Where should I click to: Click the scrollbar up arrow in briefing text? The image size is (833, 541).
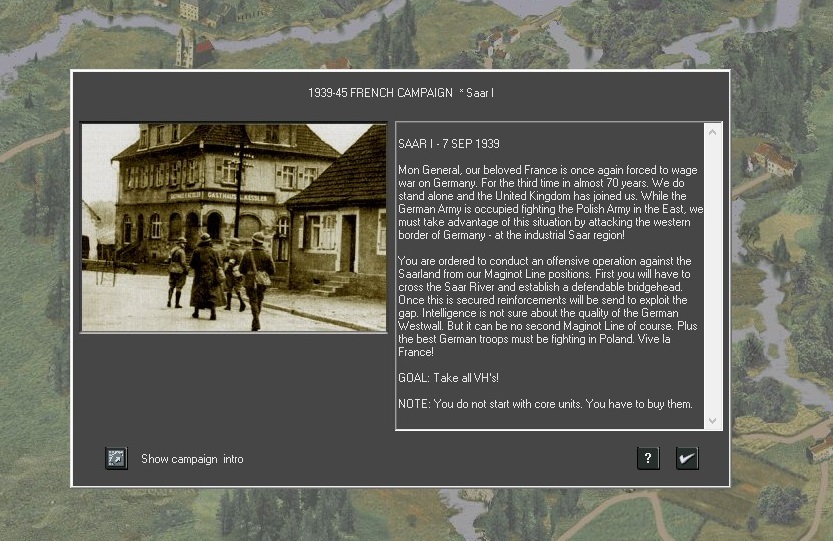coord(712,132)
